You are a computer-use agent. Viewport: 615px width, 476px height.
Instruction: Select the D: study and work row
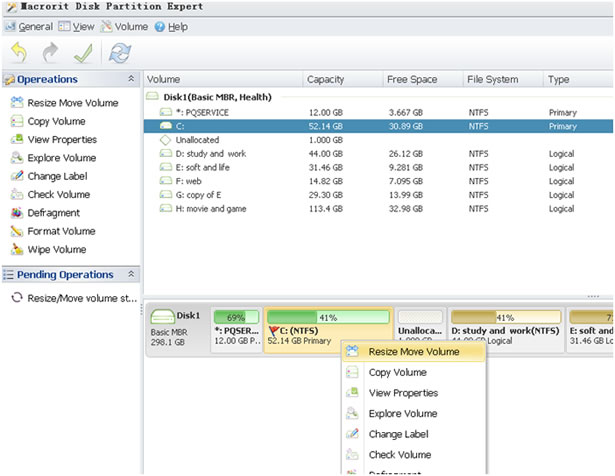coord(378,154)
